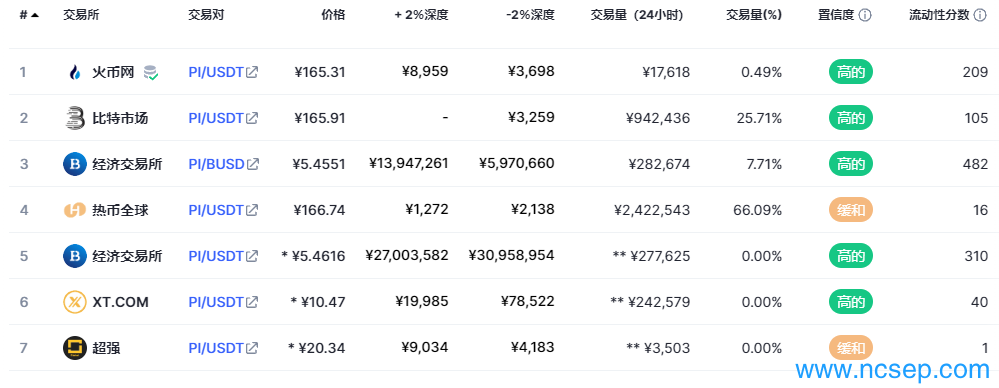Click the orange 缓和 badge for 热币全球
The width and height of the screenshot is (999, 388).
tap(851, 210)
